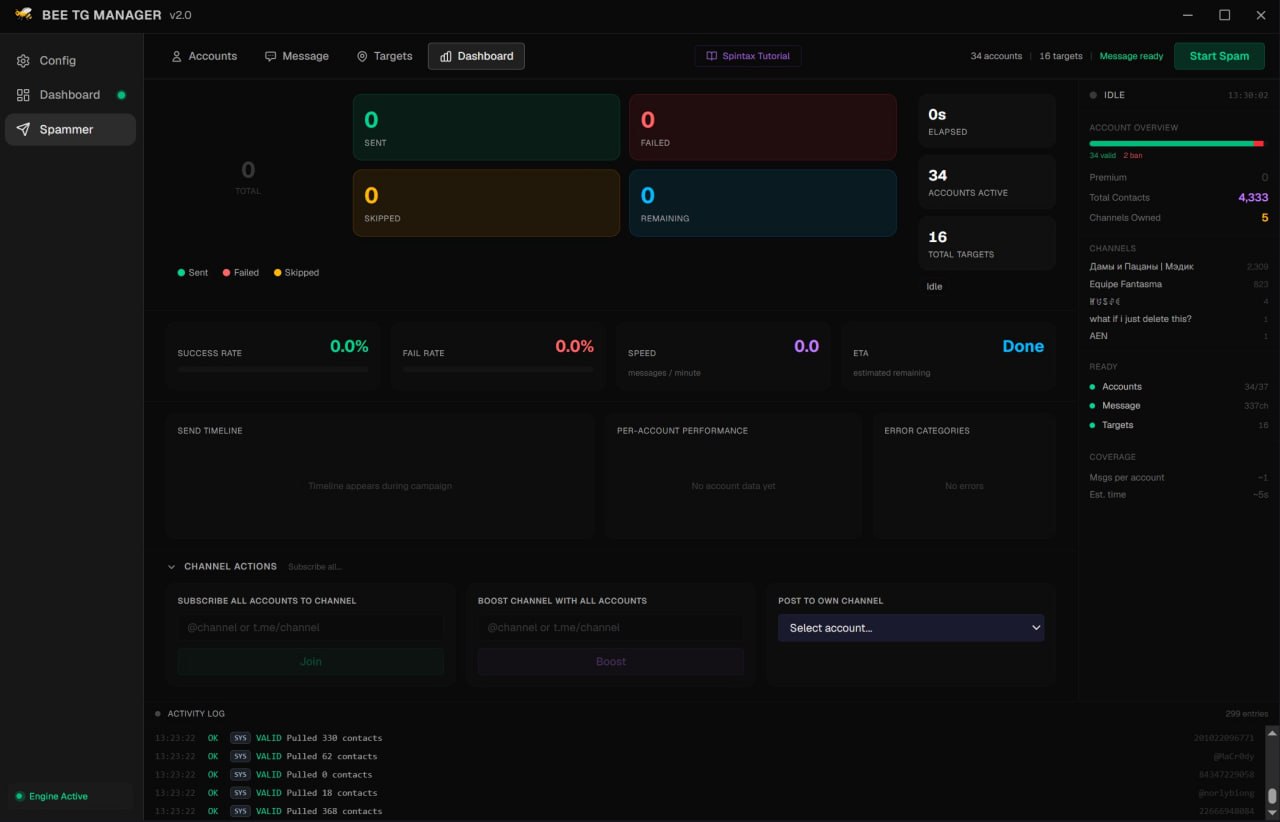The image size is (1280, 822).
Task: Click the Accounts Active card
Action: point(987,183)
